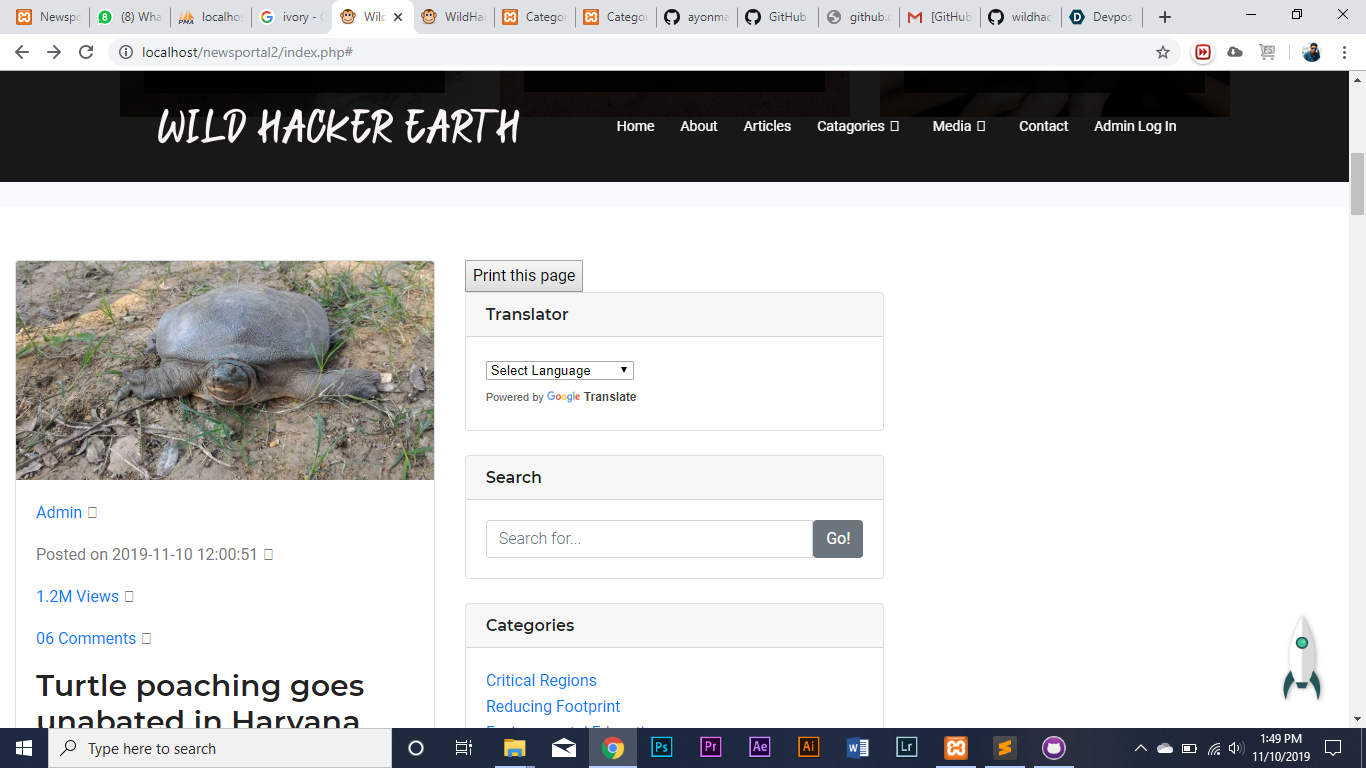Reload the page
The width and height of the screenshot is (1366, 768).
(x=86, y=52)
